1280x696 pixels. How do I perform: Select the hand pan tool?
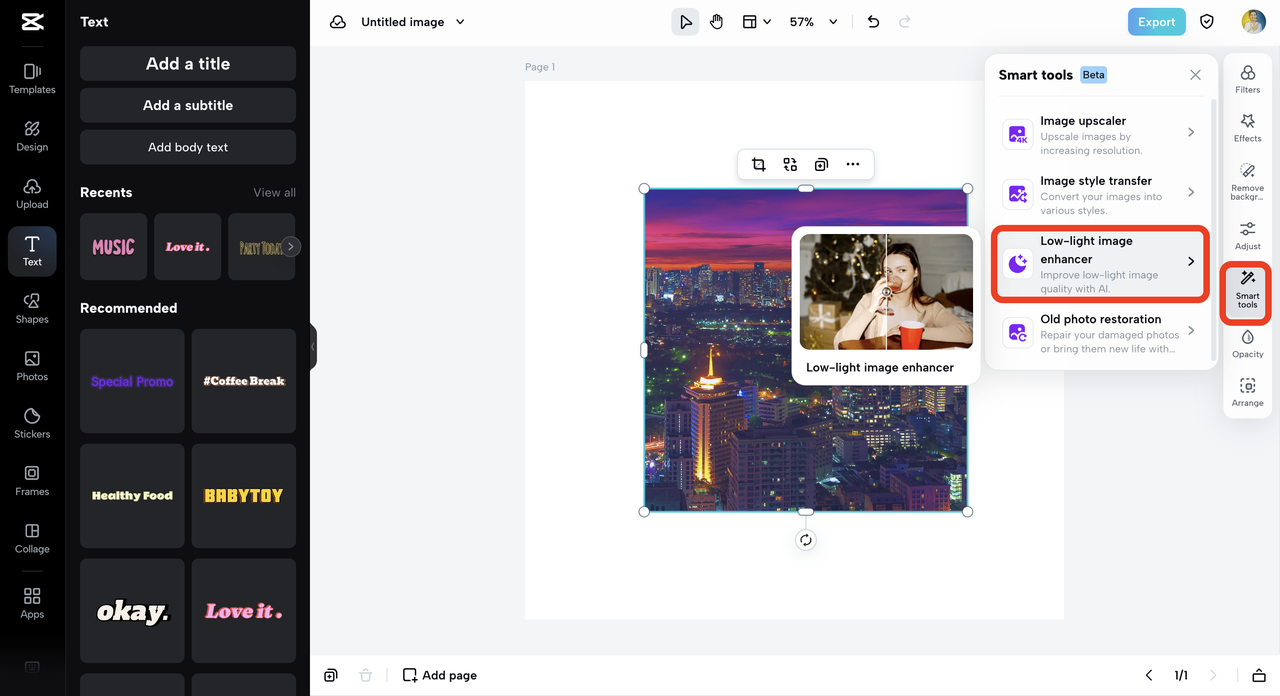pyautogui.click(x=717, y=22)
